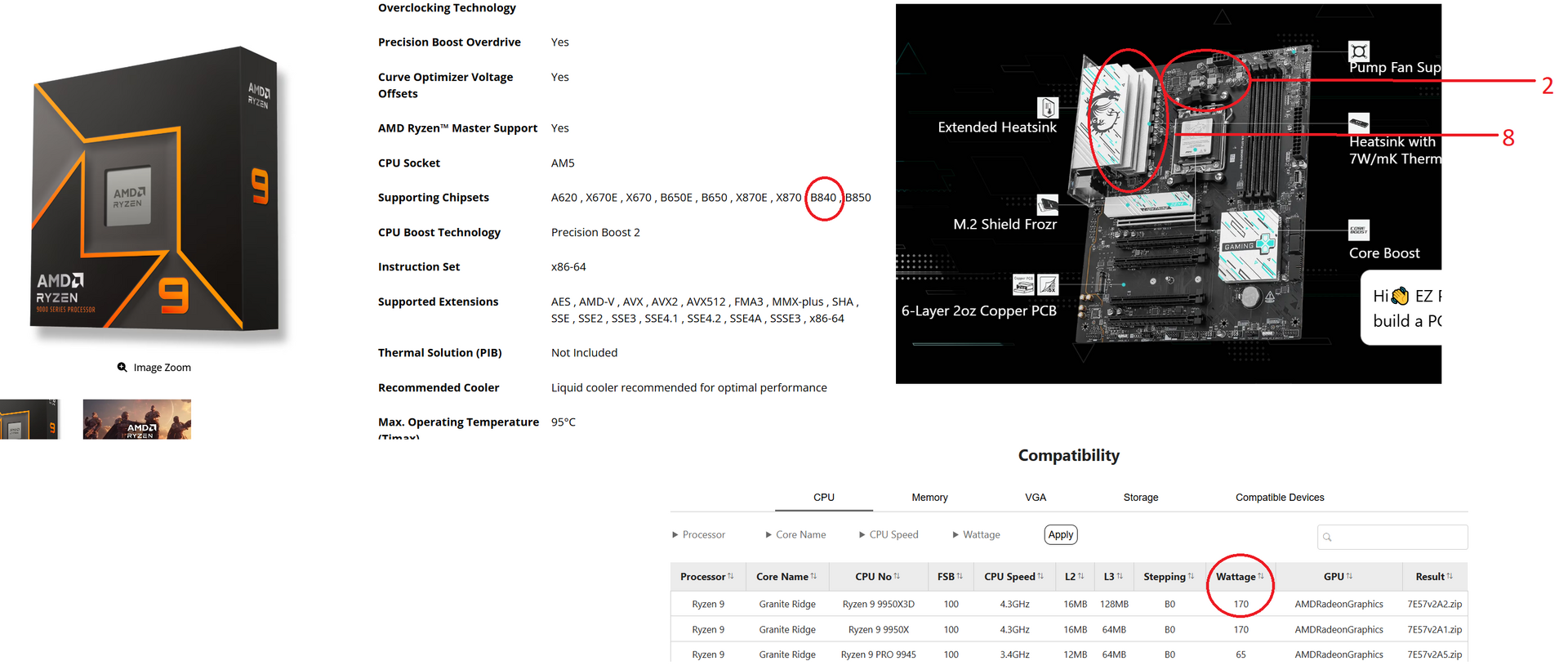Expand the CPU Speed filter
This screenshot has height=670, width=1568.
tap(889, 535)
